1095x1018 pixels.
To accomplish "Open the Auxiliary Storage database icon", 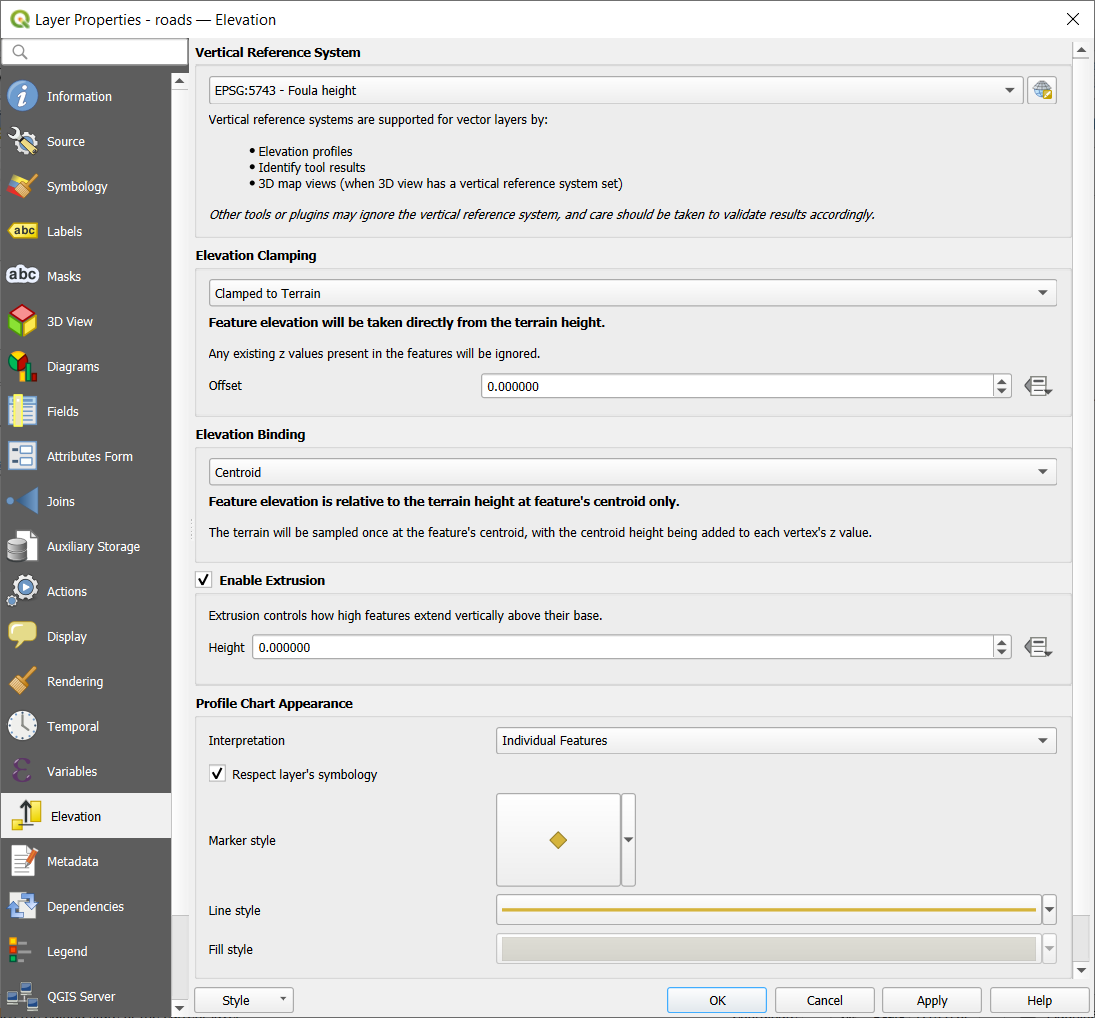I will coord(22,546).
